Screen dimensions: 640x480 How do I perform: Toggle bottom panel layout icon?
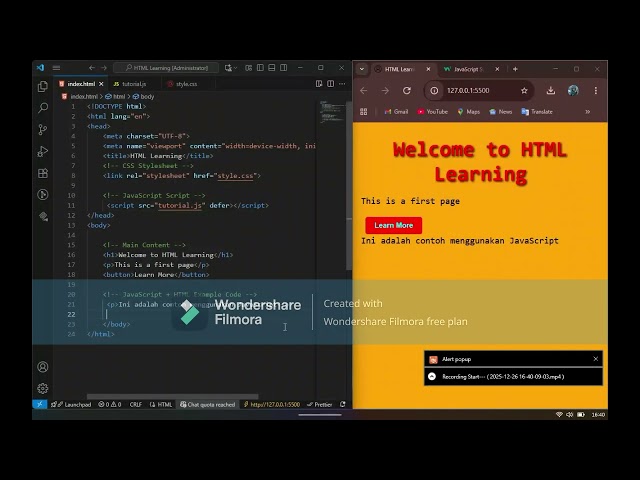(271, 68)
